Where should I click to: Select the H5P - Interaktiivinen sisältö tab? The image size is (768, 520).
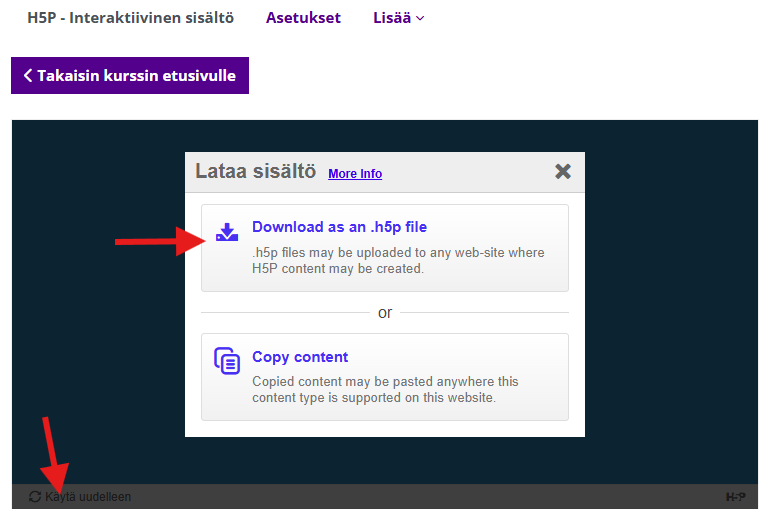click(130, 18)
